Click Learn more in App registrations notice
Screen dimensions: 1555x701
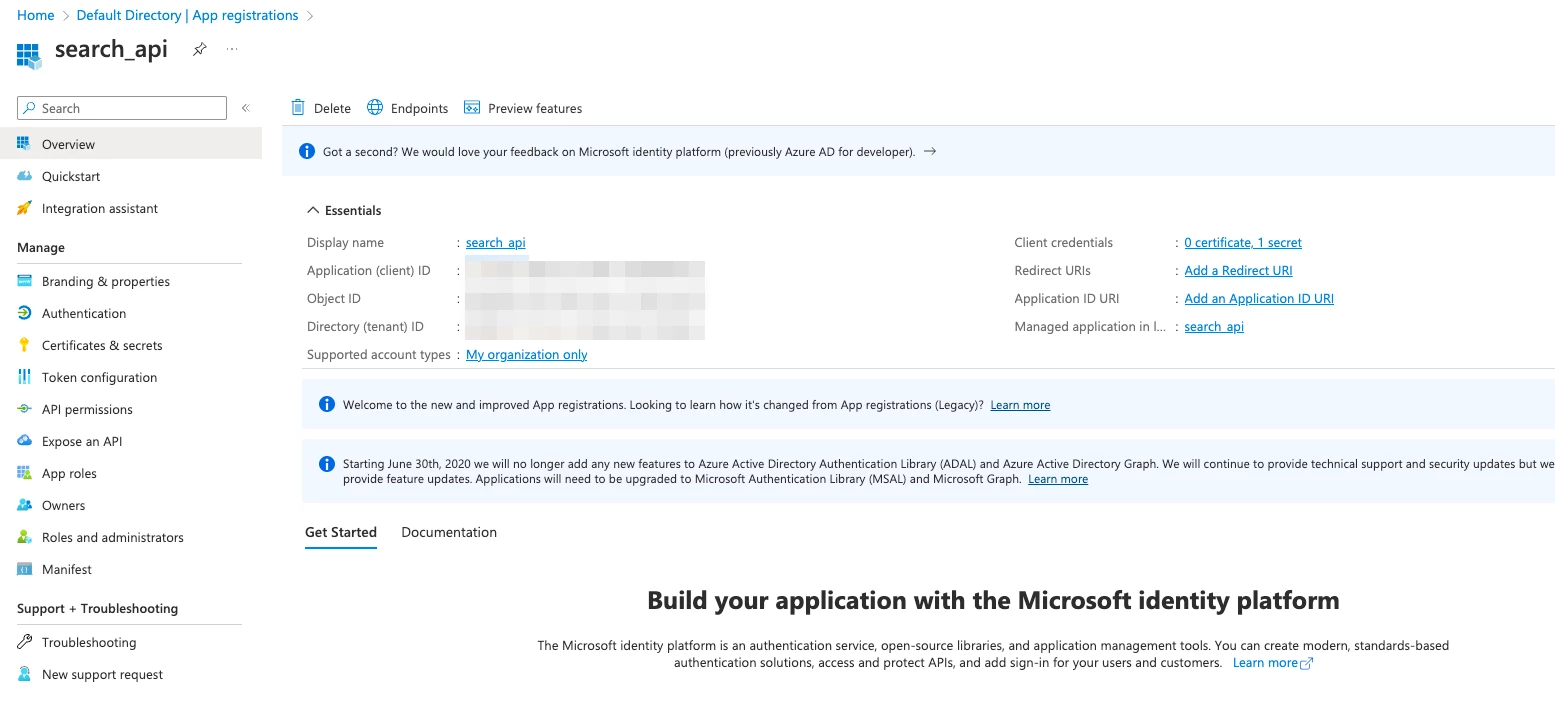coord(1020,405)
